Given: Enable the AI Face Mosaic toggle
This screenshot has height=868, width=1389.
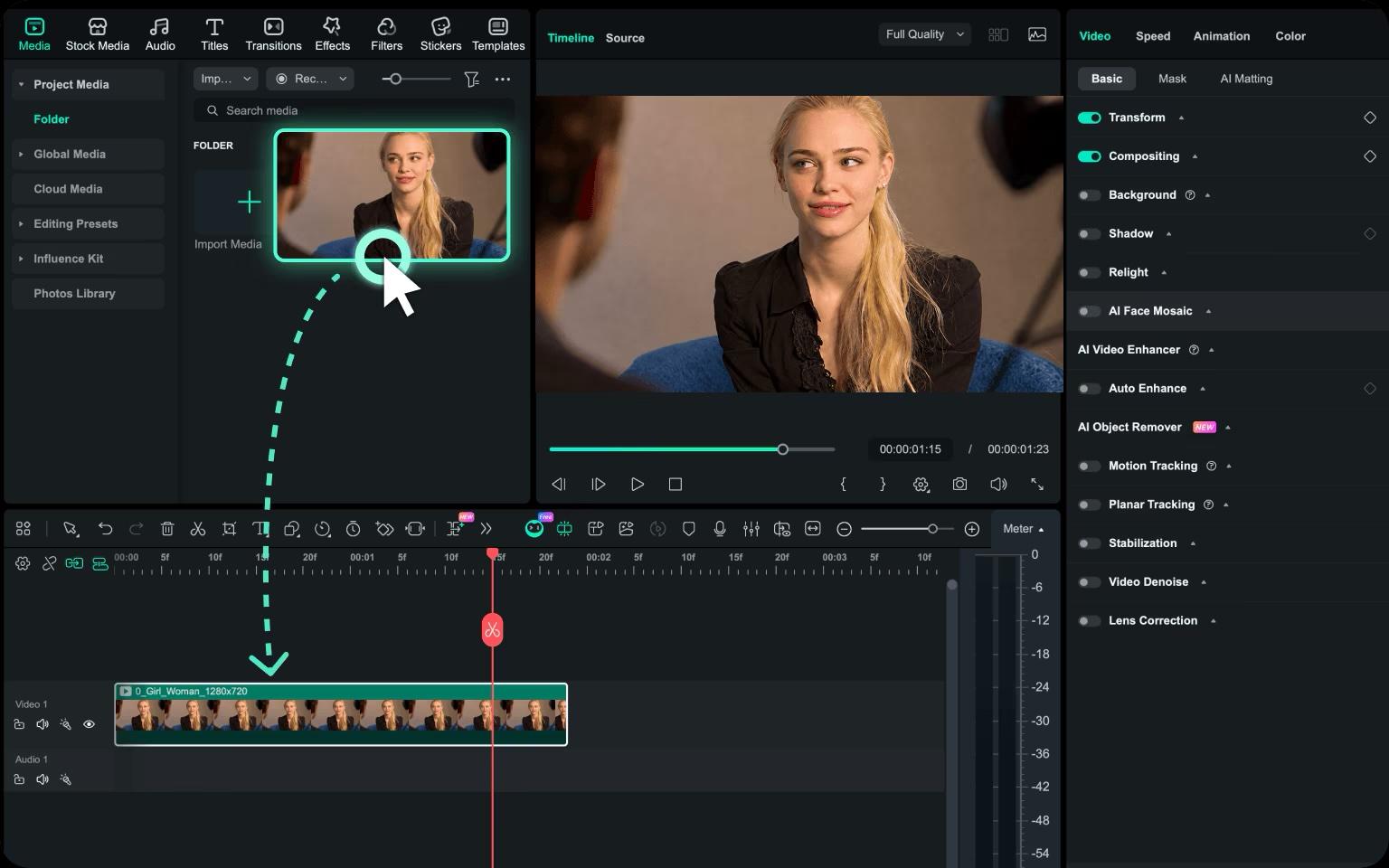Looking at the screenshot, I should (1090, 311).
